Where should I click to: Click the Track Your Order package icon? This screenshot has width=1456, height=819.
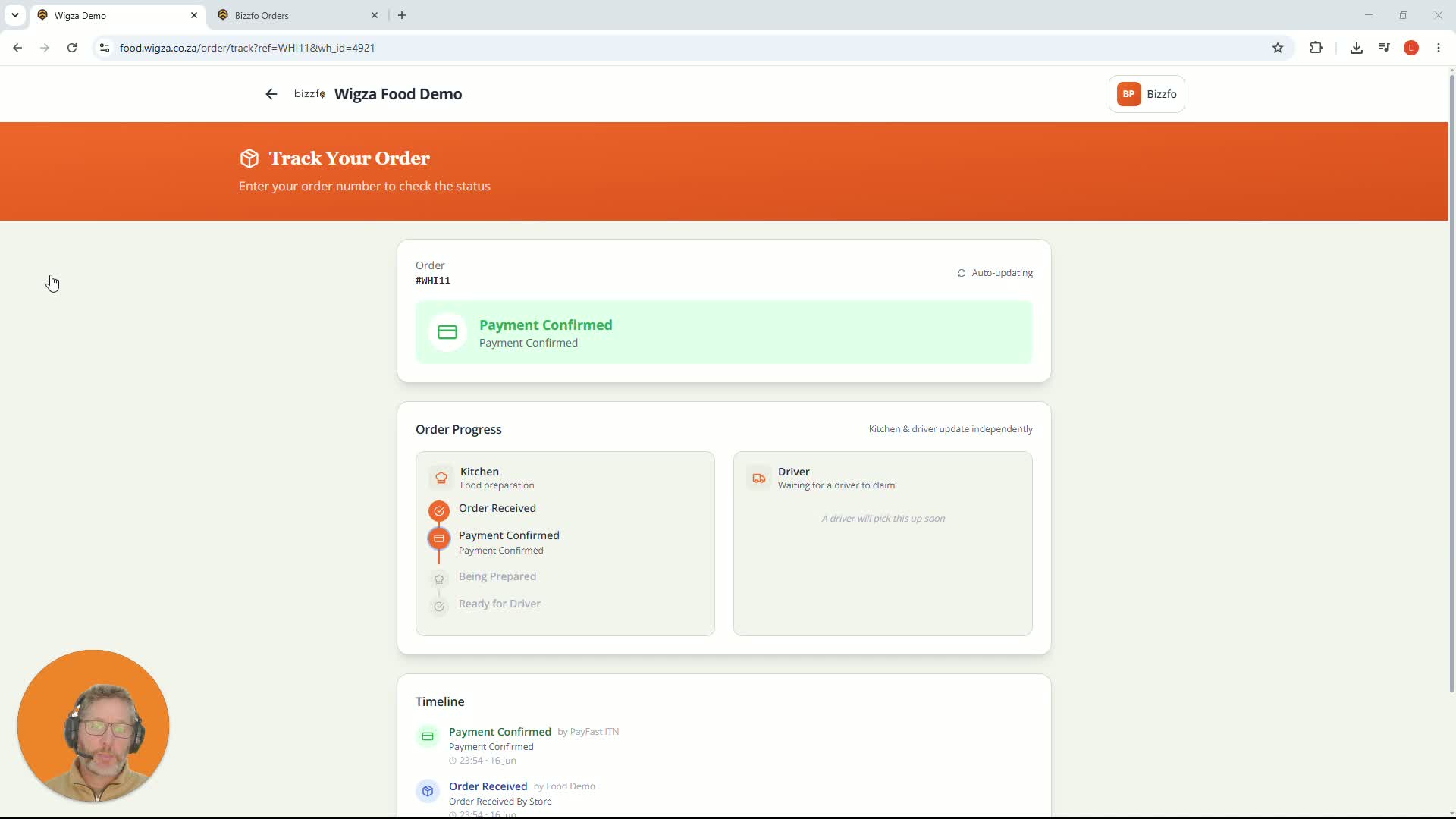249,158
